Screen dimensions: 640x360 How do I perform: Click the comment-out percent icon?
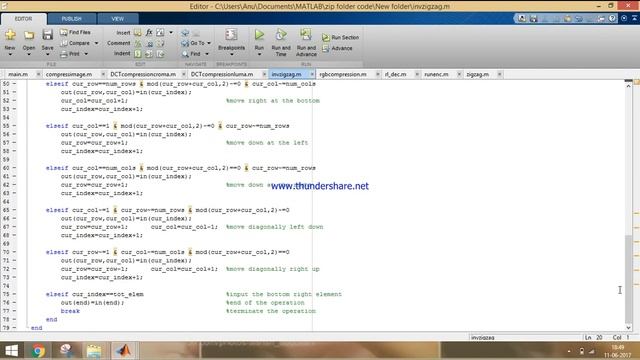(138, 43)
